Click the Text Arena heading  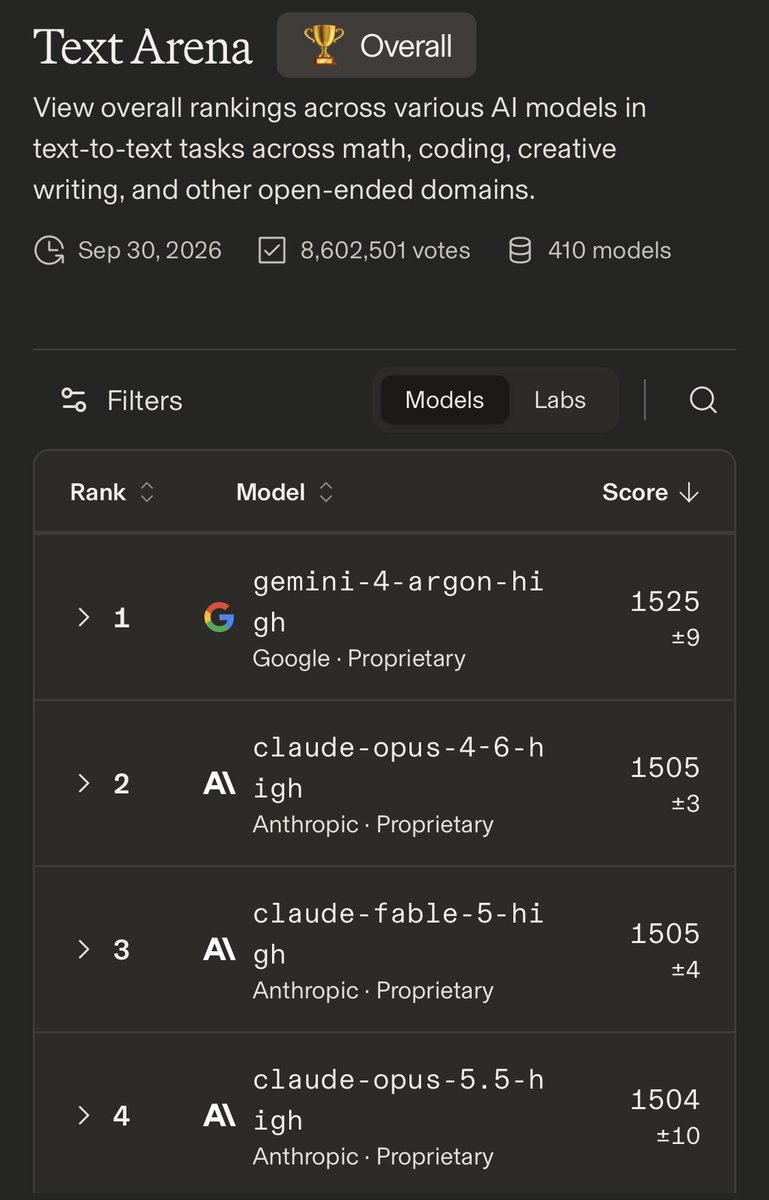143,46
